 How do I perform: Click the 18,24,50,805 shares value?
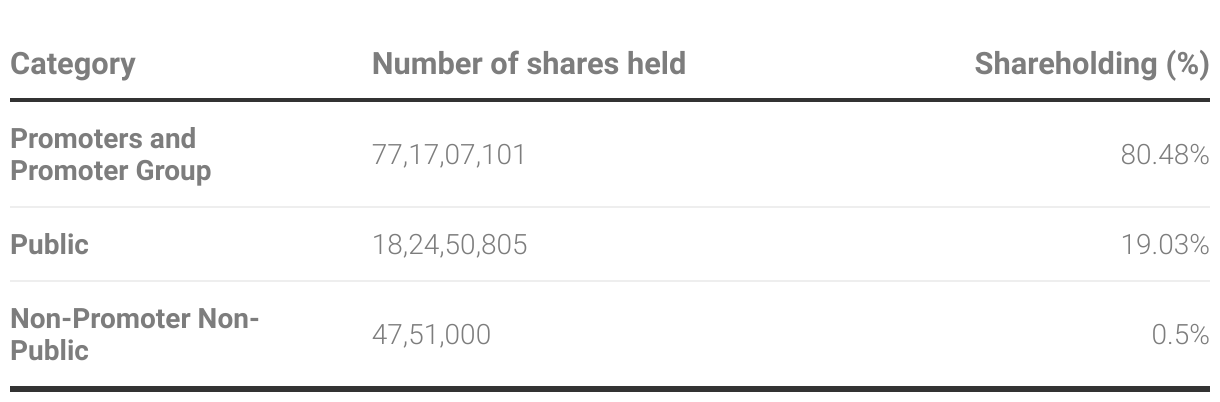click(x=449, y=245)
